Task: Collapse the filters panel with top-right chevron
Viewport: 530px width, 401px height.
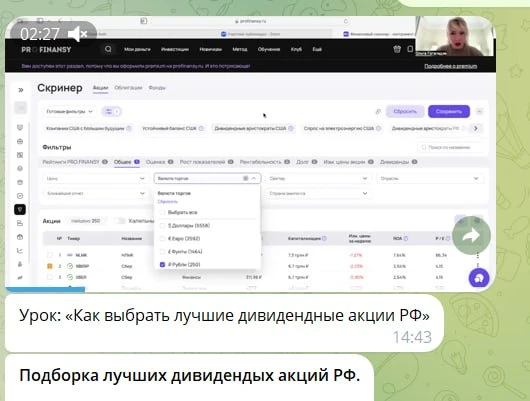Action: click(479, 111)
